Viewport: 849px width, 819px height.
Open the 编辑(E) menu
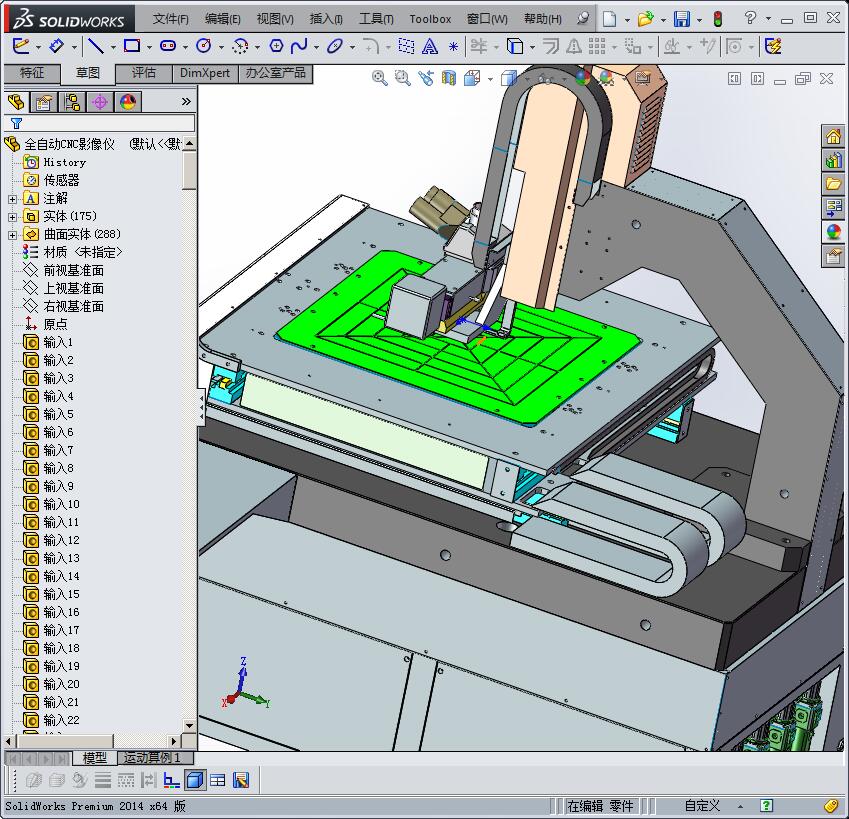(x=223, y=19)
